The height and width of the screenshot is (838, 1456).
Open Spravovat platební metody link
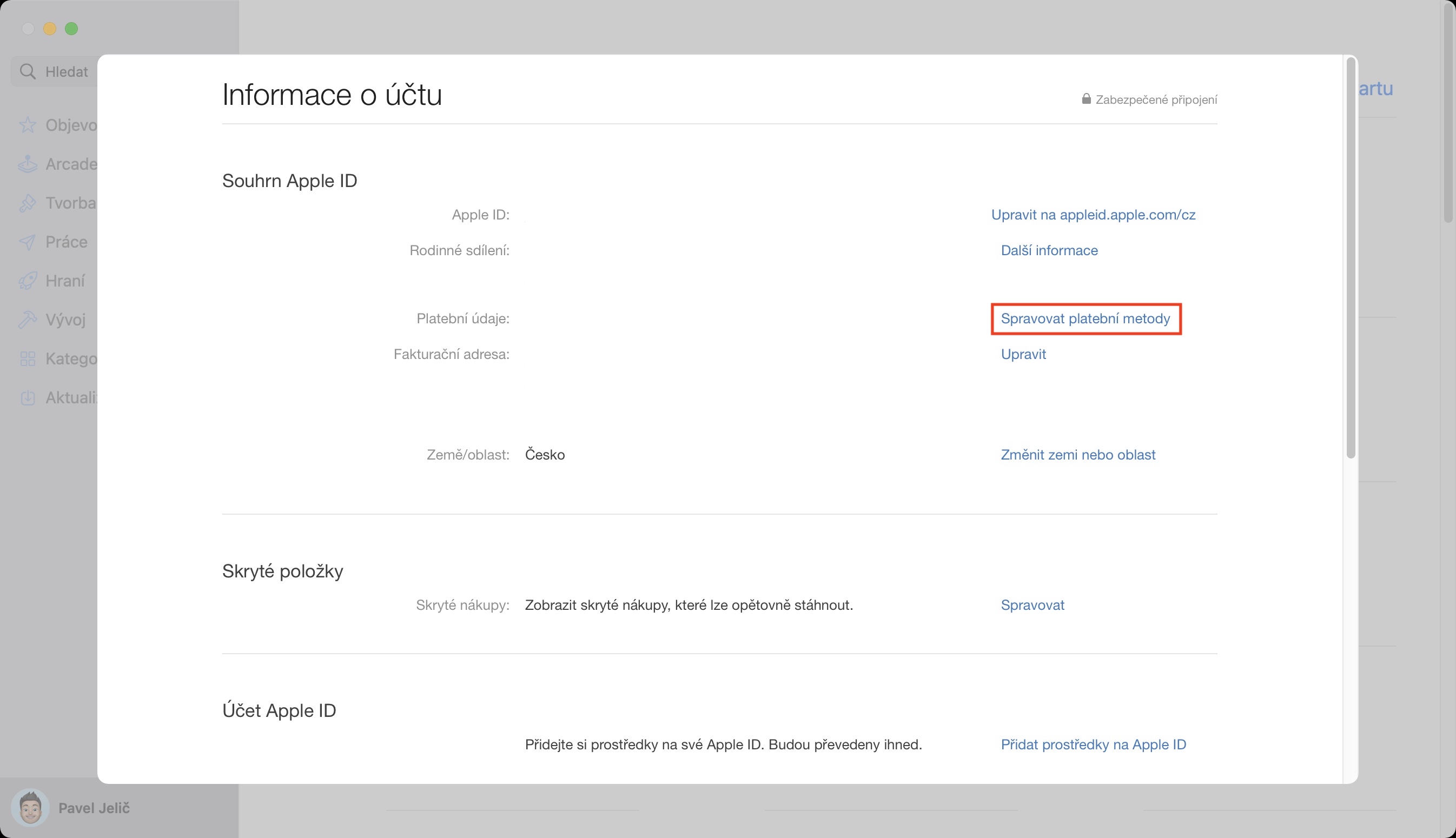click(x=1085, y=319)
